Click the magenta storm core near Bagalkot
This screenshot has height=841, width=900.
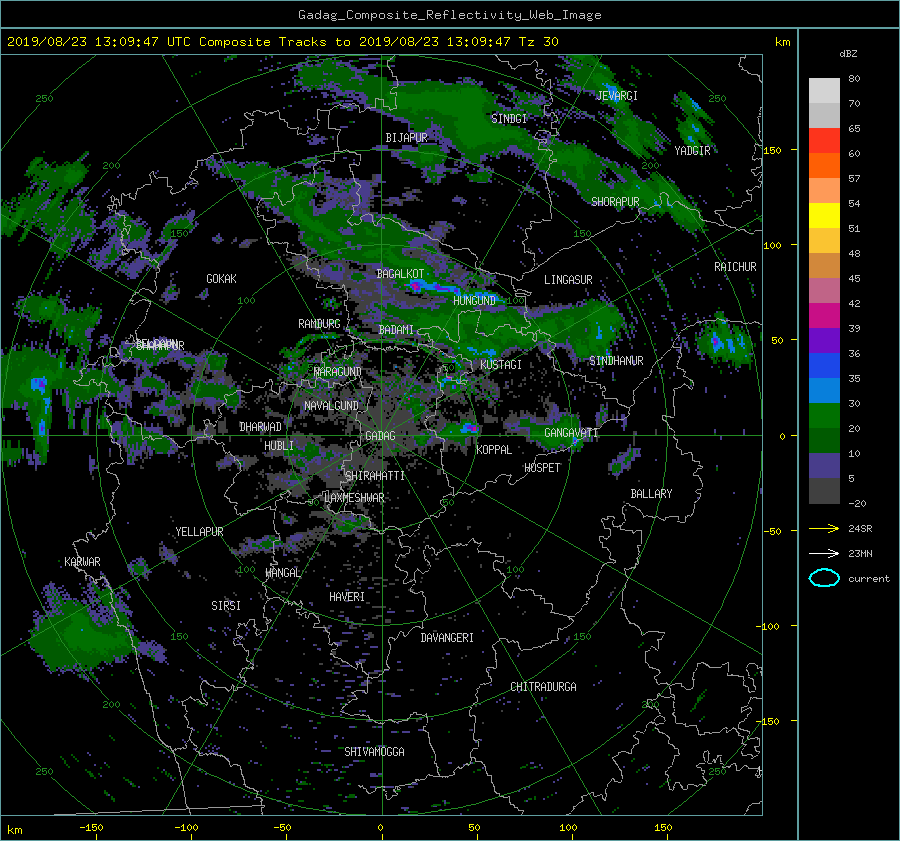416,286
